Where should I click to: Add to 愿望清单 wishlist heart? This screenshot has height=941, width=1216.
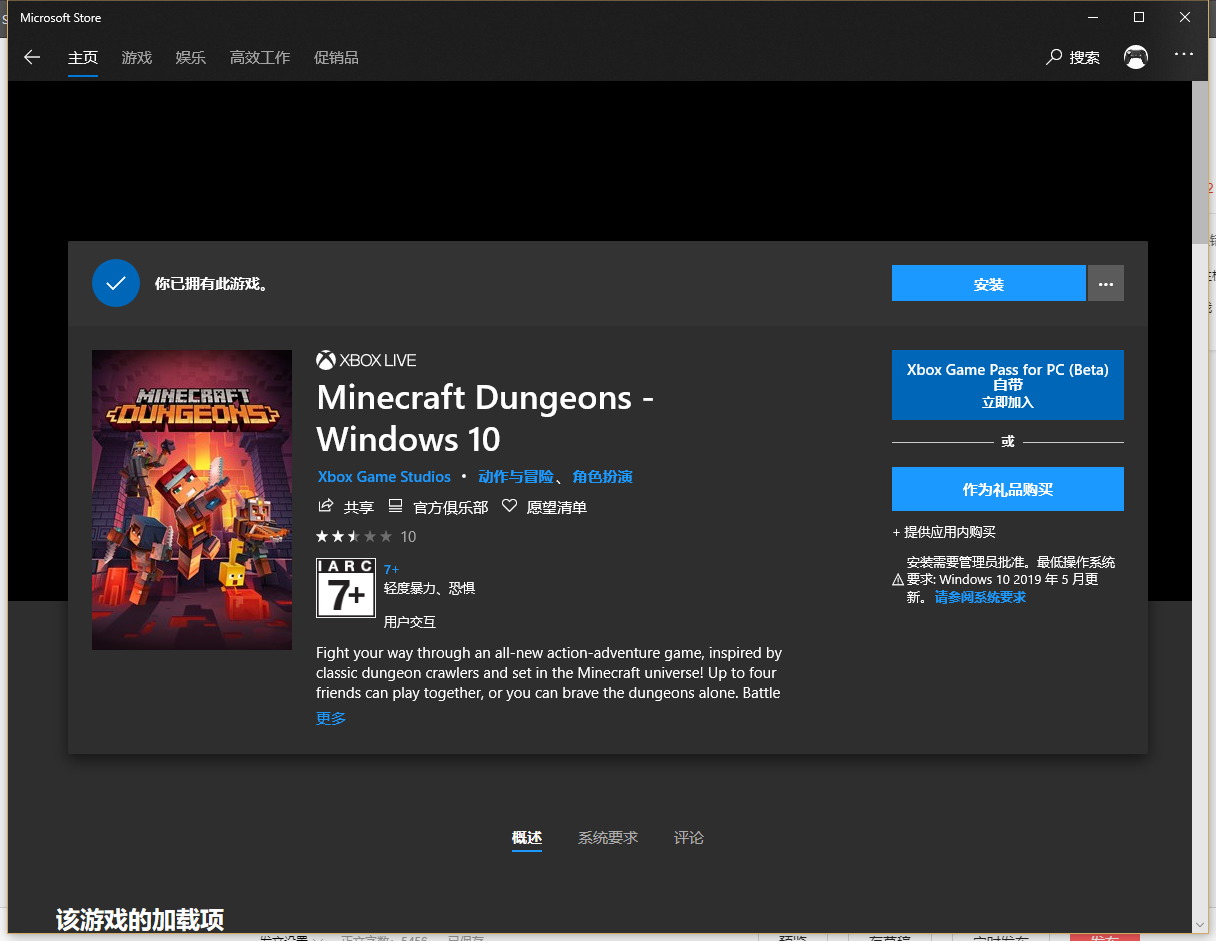(510, 506)
